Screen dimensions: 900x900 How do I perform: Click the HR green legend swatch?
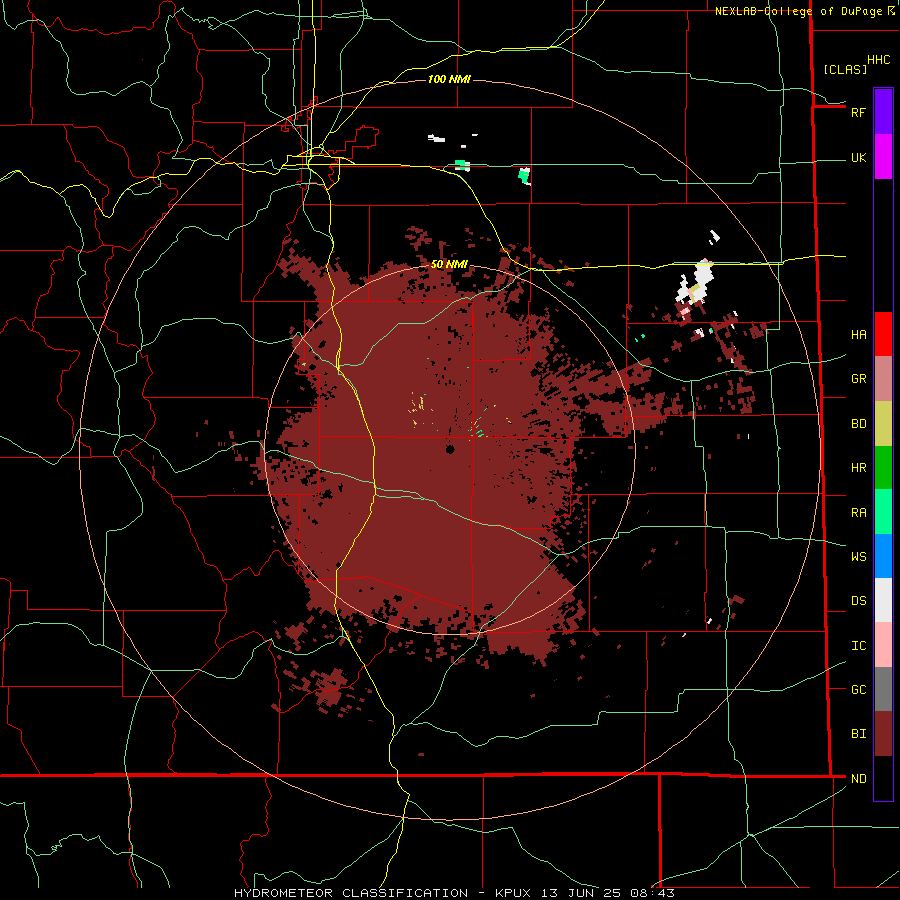(x=883, y=468)
